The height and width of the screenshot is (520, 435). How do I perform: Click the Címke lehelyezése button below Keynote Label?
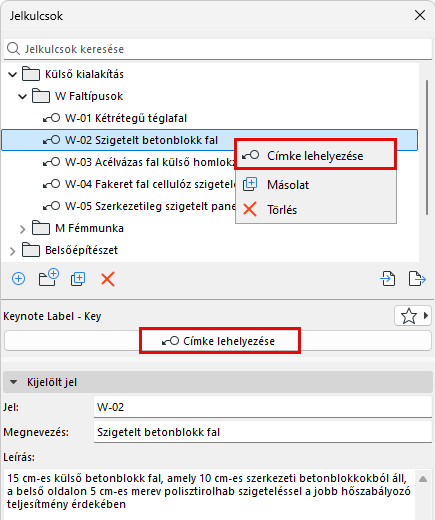[x=218, y=341]
